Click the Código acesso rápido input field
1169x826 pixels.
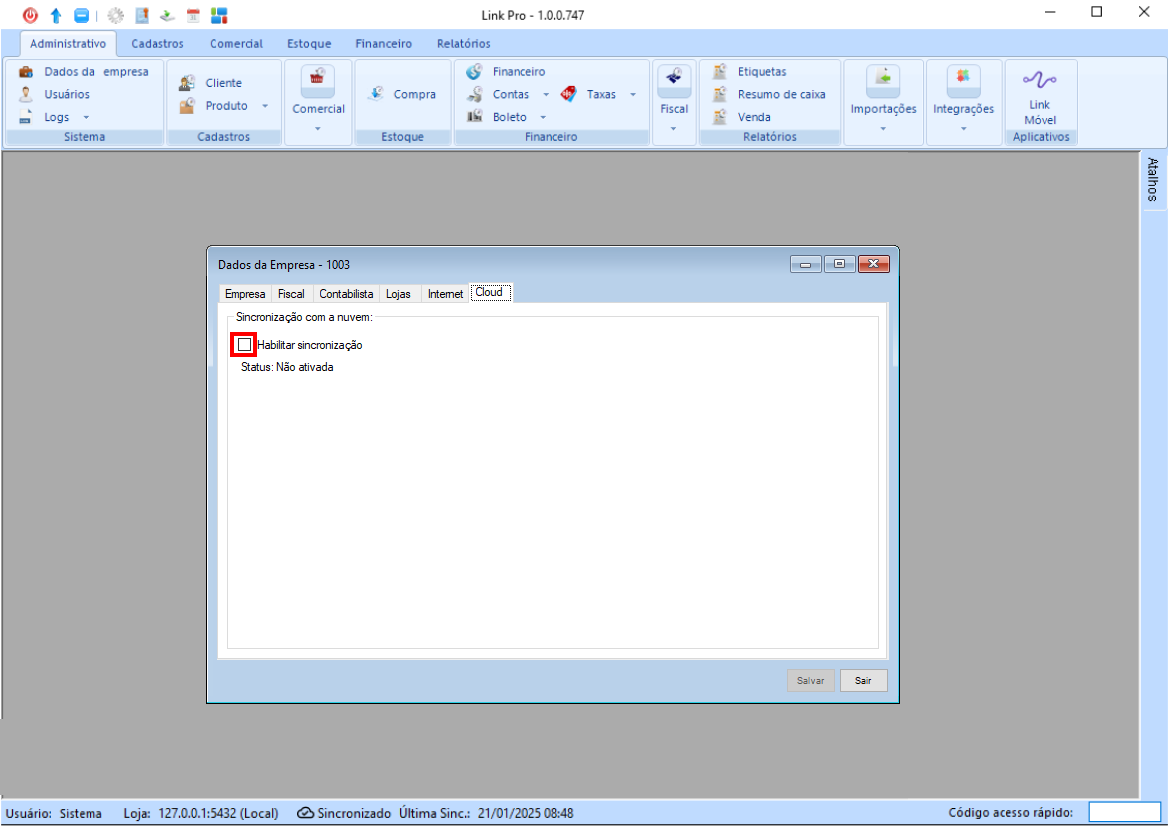pyautogui.click(x=1124, y=813)
